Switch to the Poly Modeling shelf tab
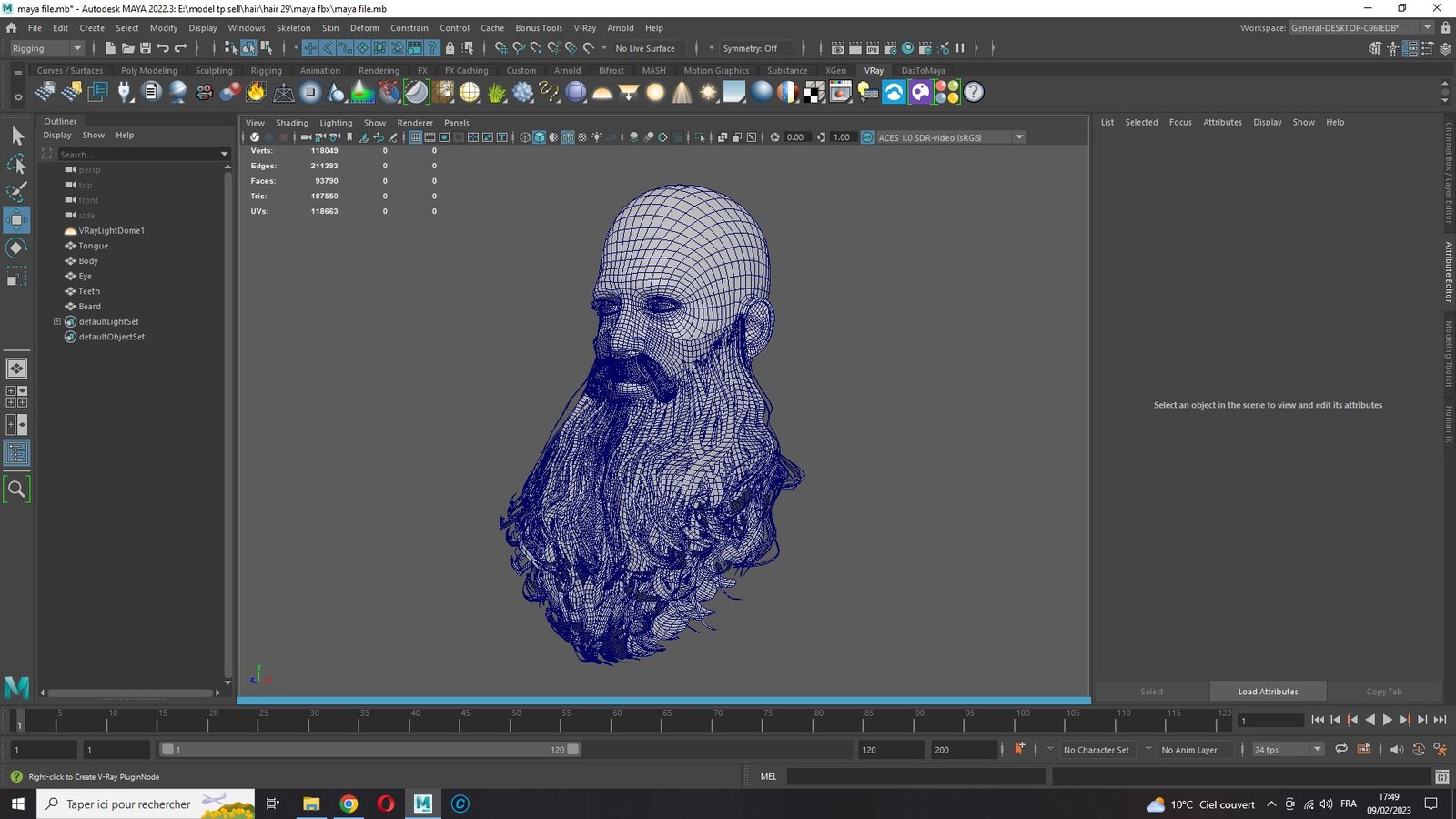Image resolution: width=1456 pixels, height=819 pixels. coord(149,70)
